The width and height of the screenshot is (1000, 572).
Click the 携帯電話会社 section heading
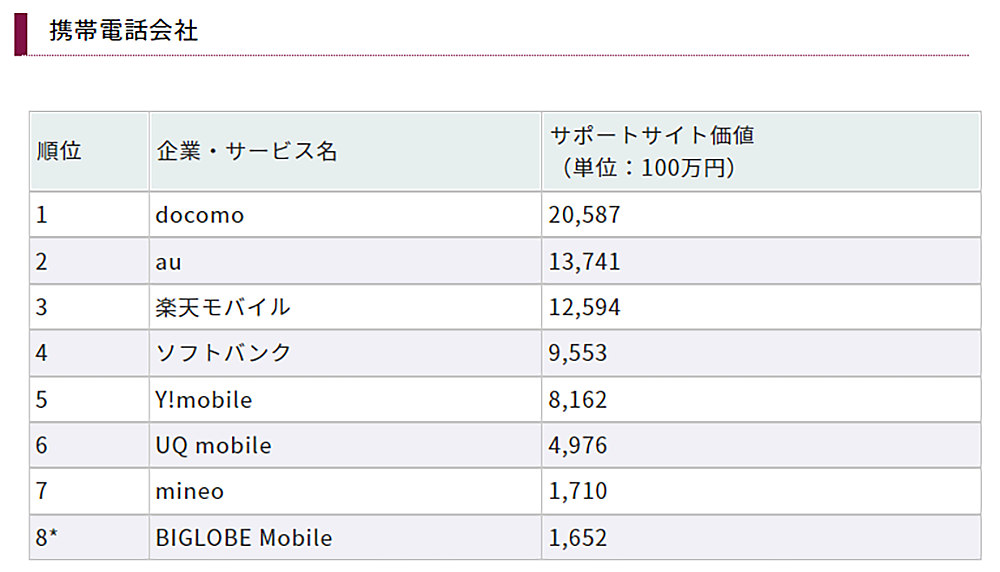pos(124,31)
